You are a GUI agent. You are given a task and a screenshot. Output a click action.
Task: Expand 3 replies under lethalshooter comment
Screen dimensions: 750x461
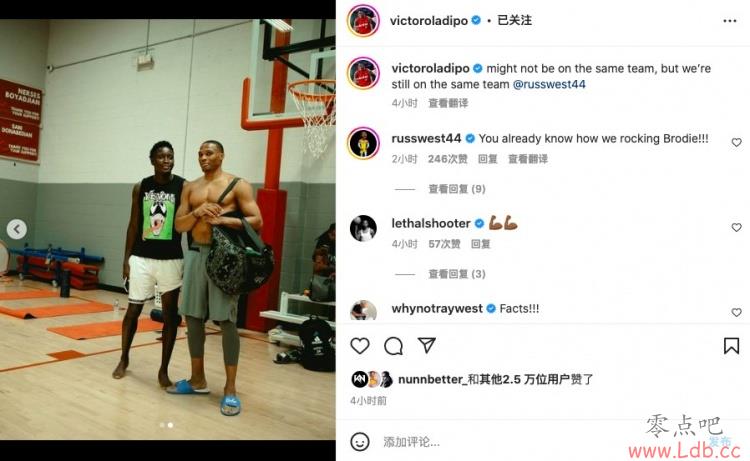[x=456, y=274]
